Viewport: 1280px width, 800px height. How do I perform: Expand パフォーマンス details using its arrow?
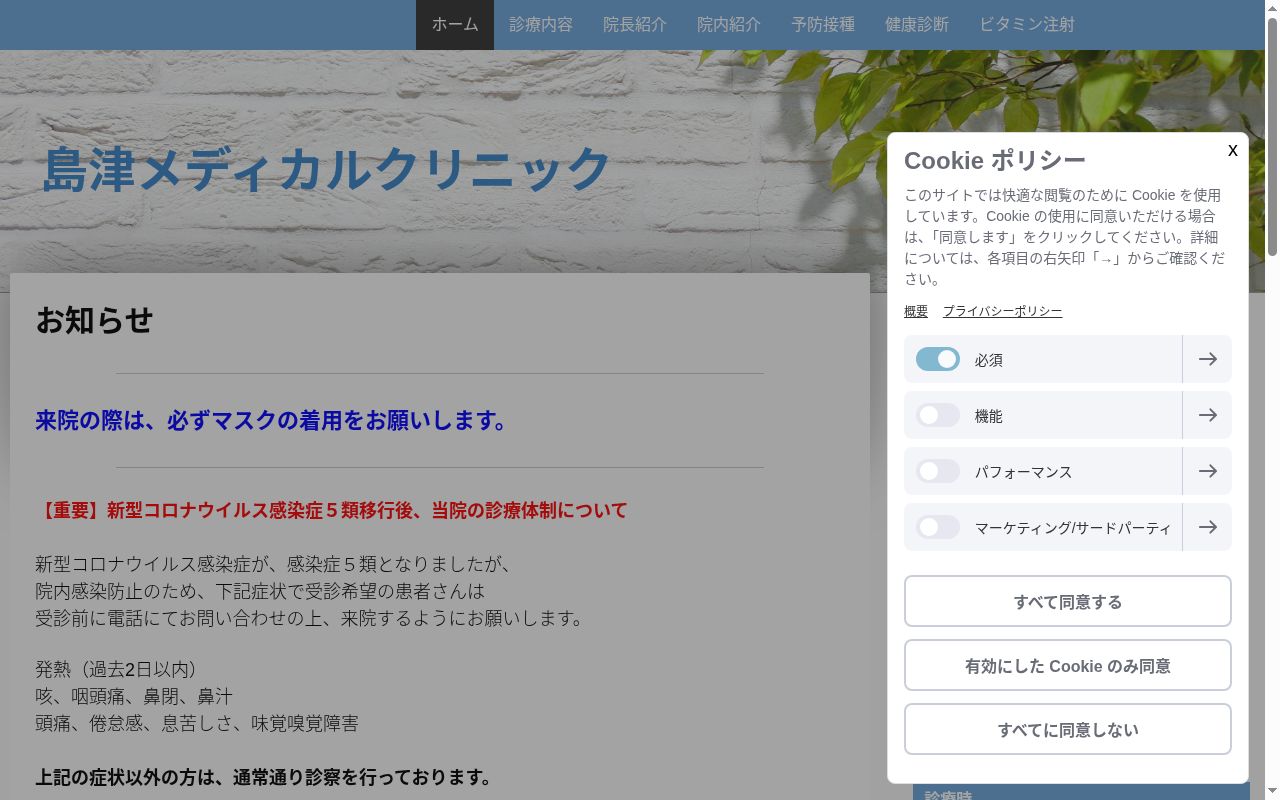point(1207,471)
